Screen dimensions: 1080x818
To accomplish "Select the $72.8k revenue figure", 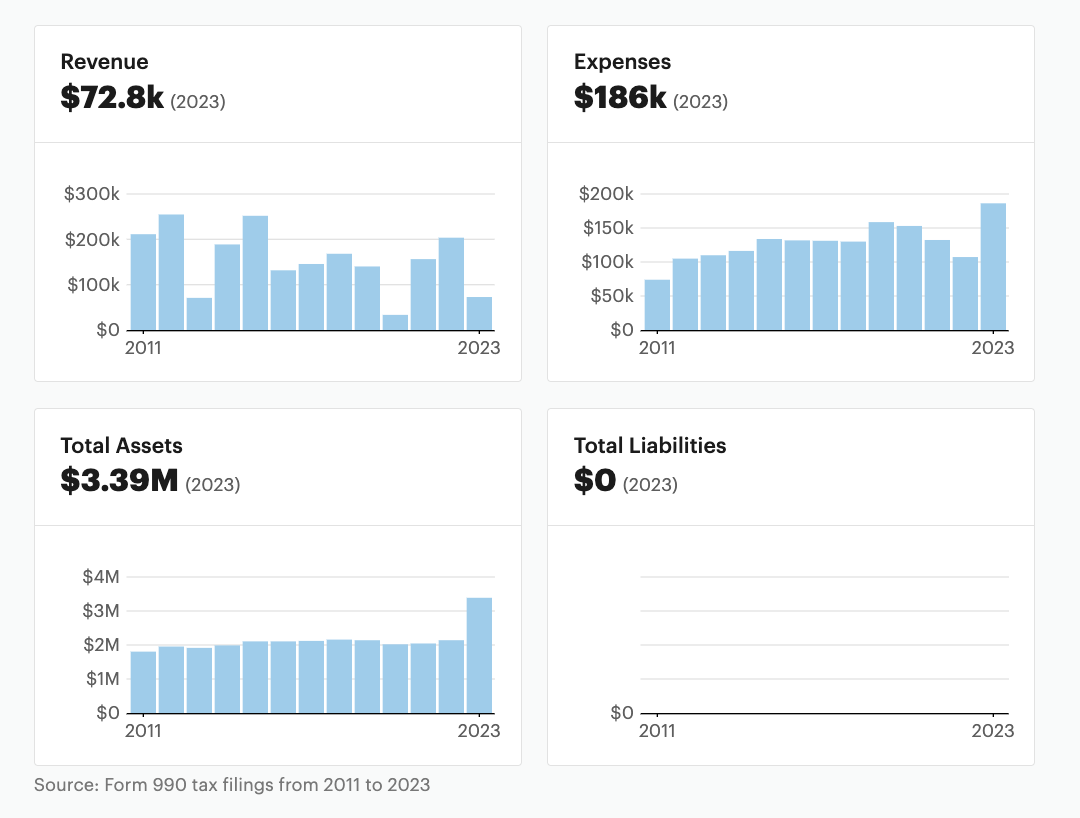I will tap(112, 97).
